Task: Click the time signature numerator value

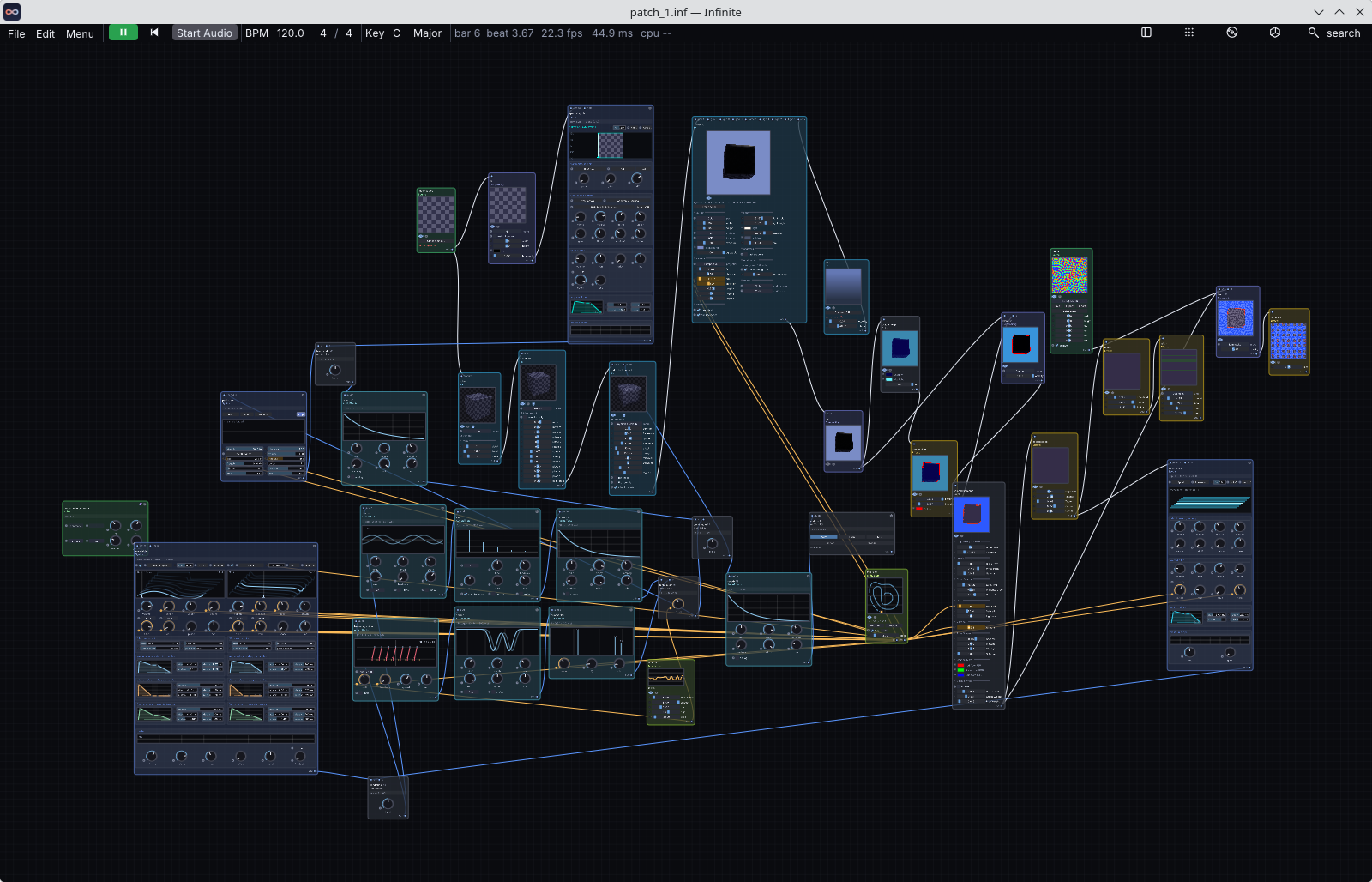Action: 323,33
